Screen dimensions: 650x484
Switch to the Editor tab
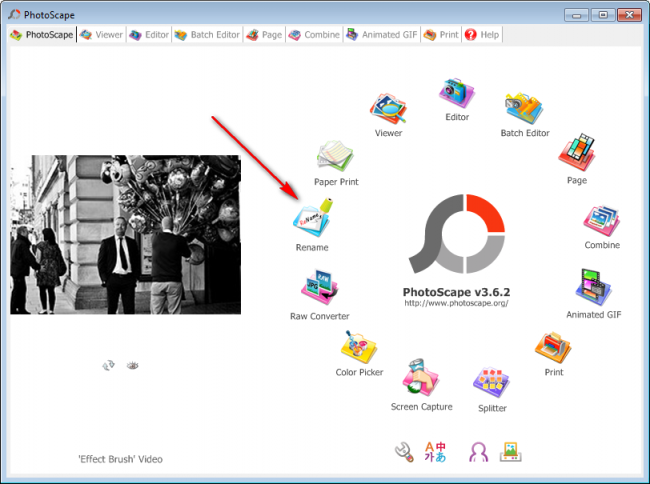pyautogui.click(x=149, y=35)
